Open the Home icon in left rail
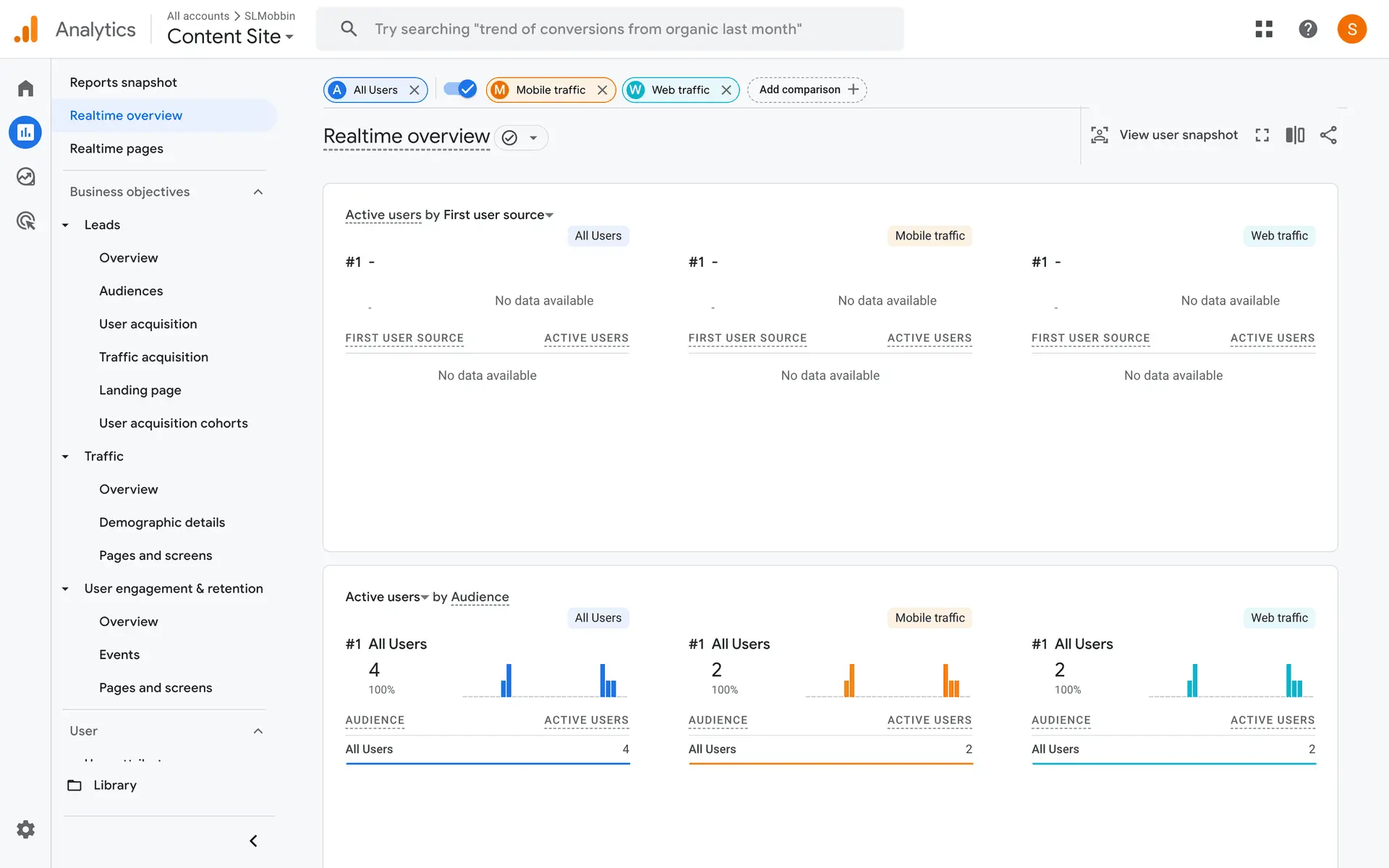Image resolution: width=1389 pixels, height=868 pixels. pos(26,88)
